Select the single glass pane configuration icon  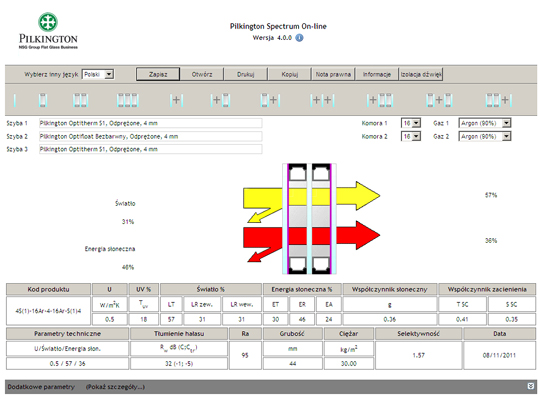click(x=15, y=100)
